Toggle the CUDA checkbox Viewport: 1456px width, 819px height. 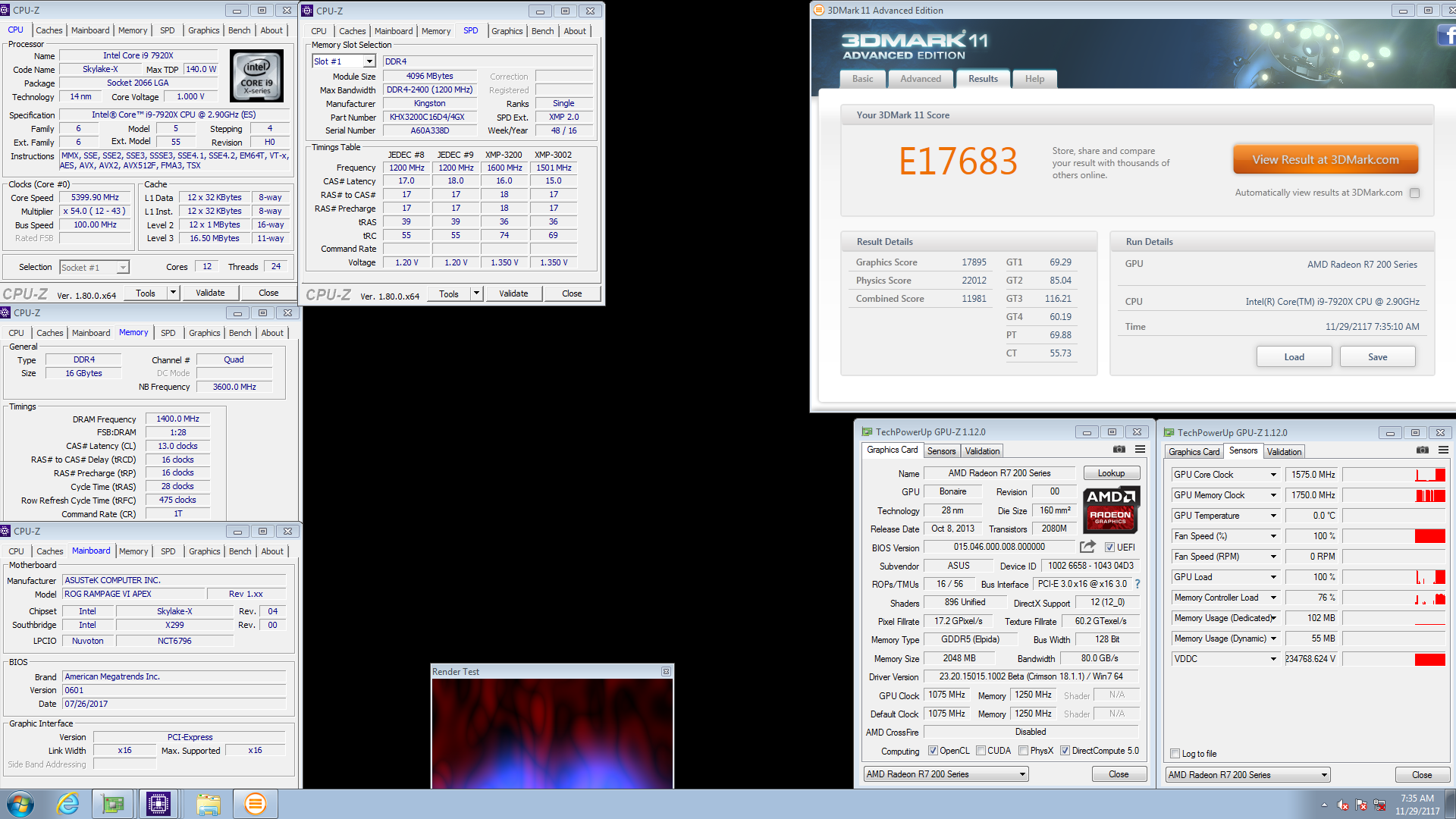(981, 751)
